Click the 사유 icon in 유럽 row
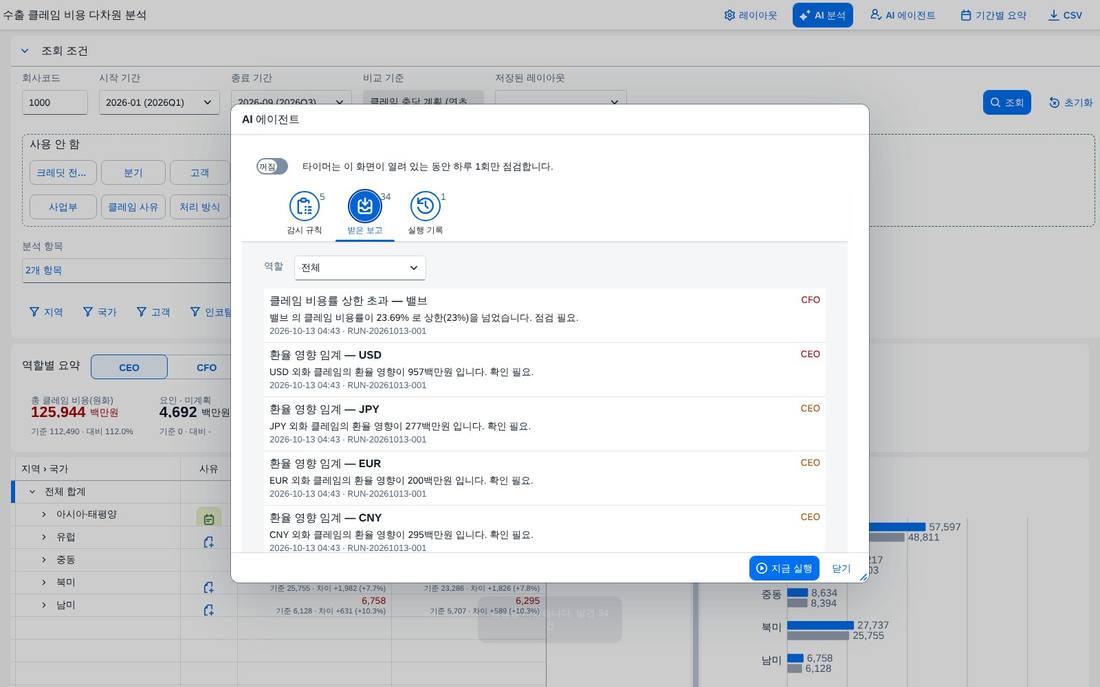 208,542
